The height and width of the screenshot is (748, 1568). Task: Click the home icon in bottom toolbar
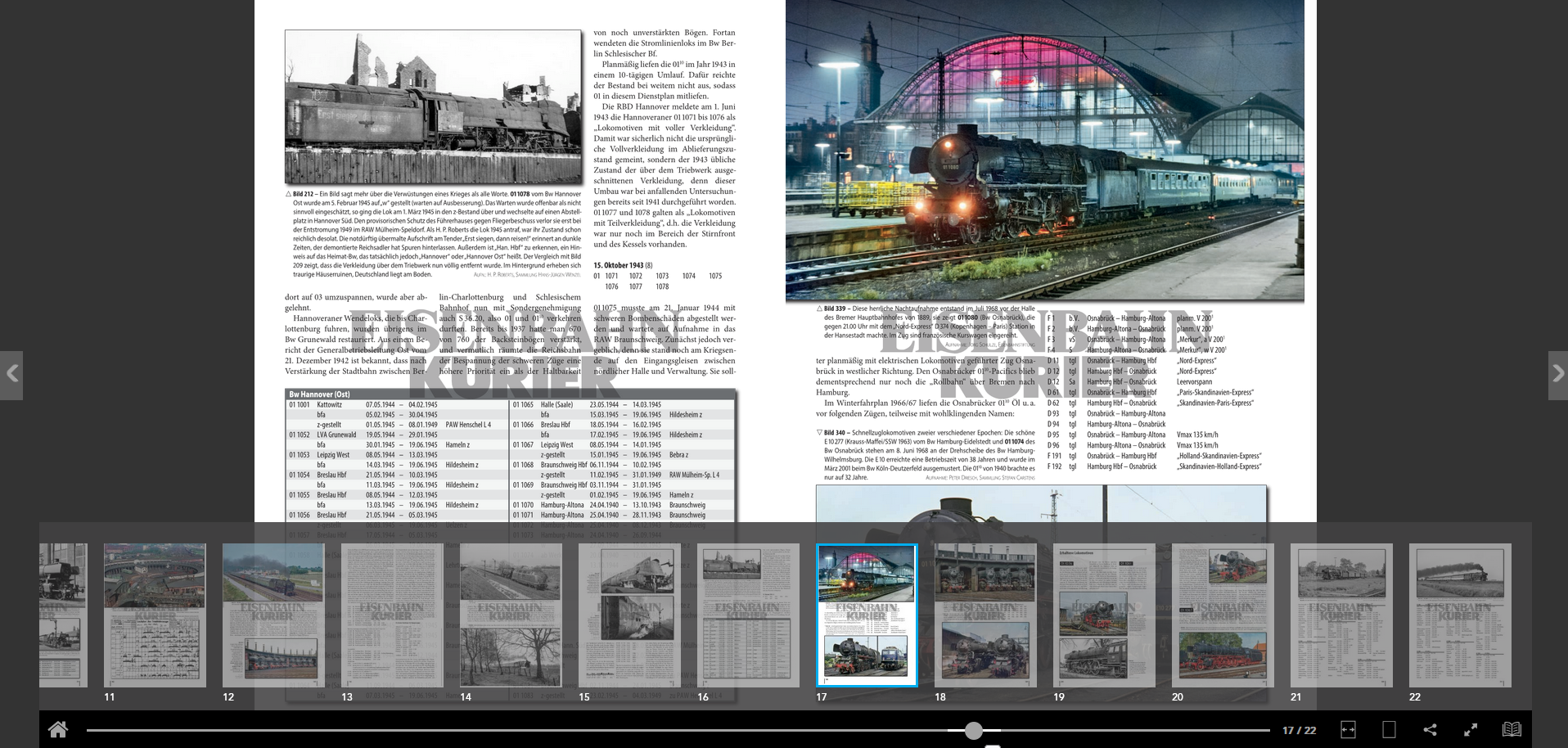pos(57,729)
